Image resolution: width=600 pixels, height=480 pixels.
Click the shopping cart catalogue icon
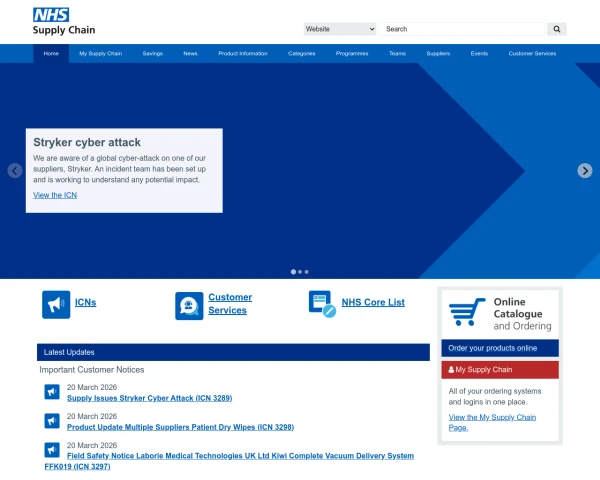point(467,312)
